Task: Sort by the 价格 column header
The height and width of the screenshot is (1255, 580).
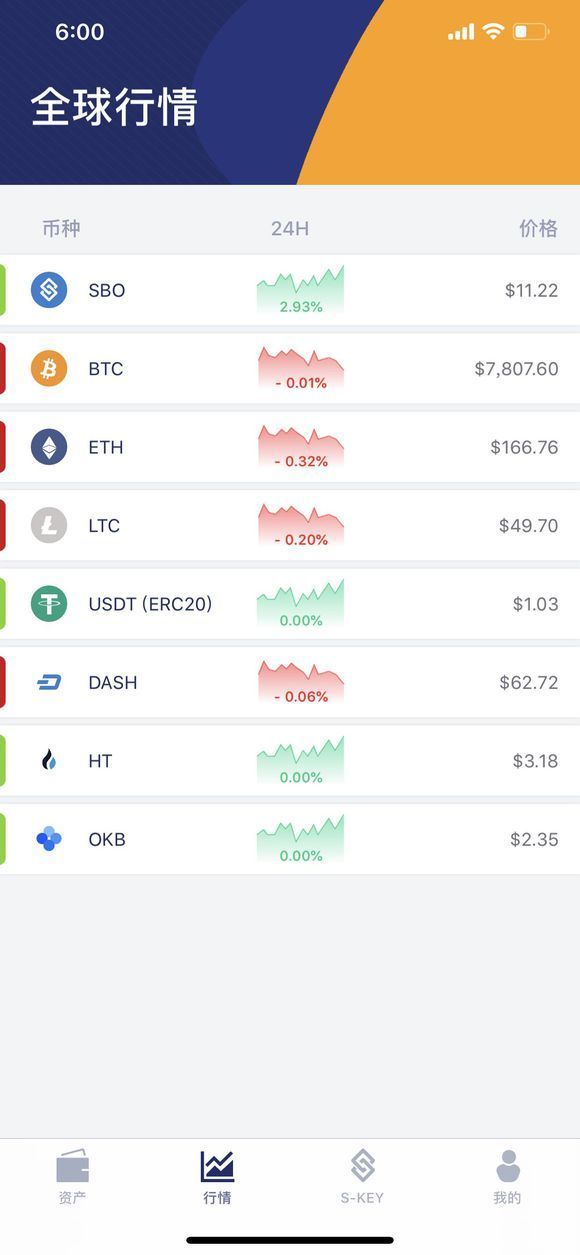Action: [538, 228]
